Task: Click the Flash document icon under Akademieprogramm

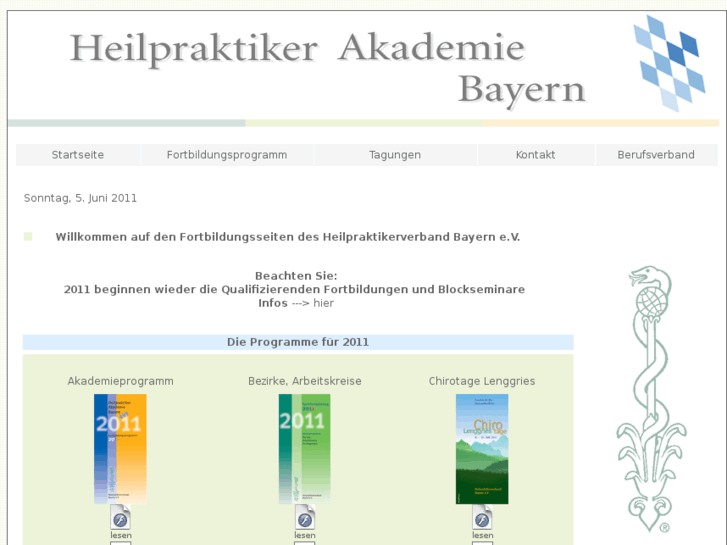Action: [x=121, y=517]
